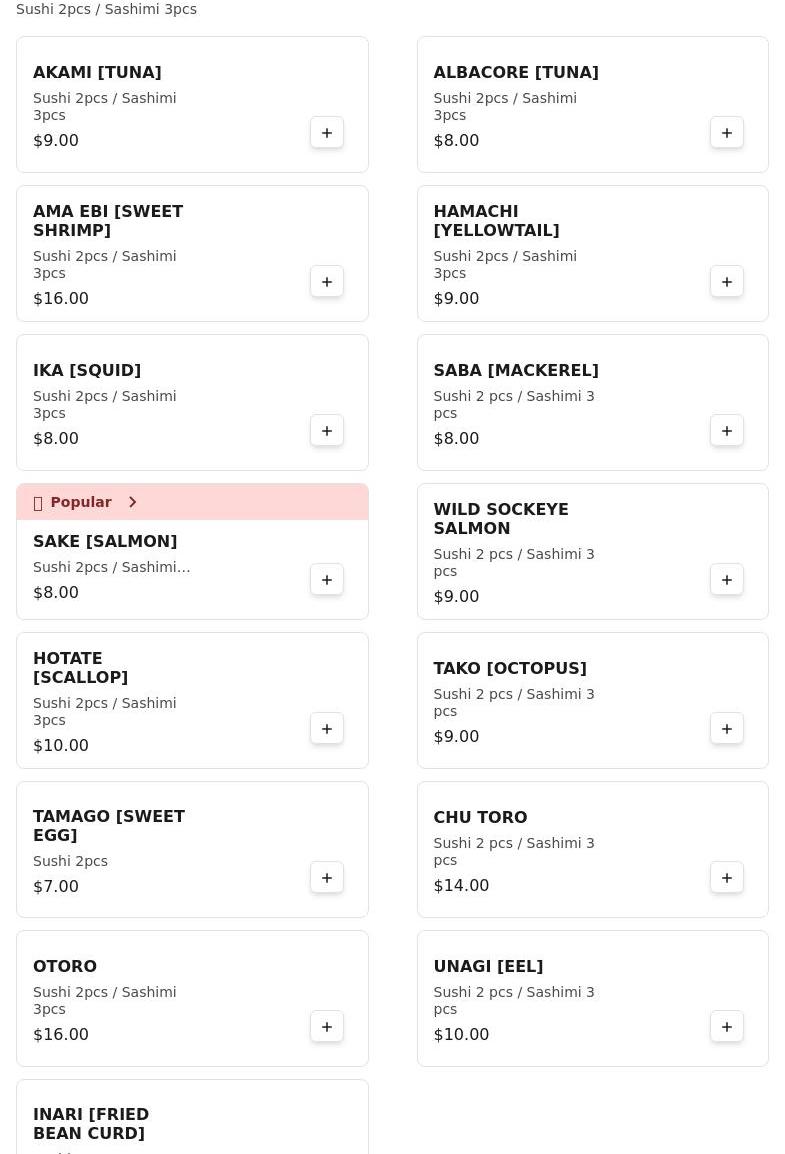Select the Otoro item name
The width and height of the screenshot is (785, 1154).
[65, 967]
